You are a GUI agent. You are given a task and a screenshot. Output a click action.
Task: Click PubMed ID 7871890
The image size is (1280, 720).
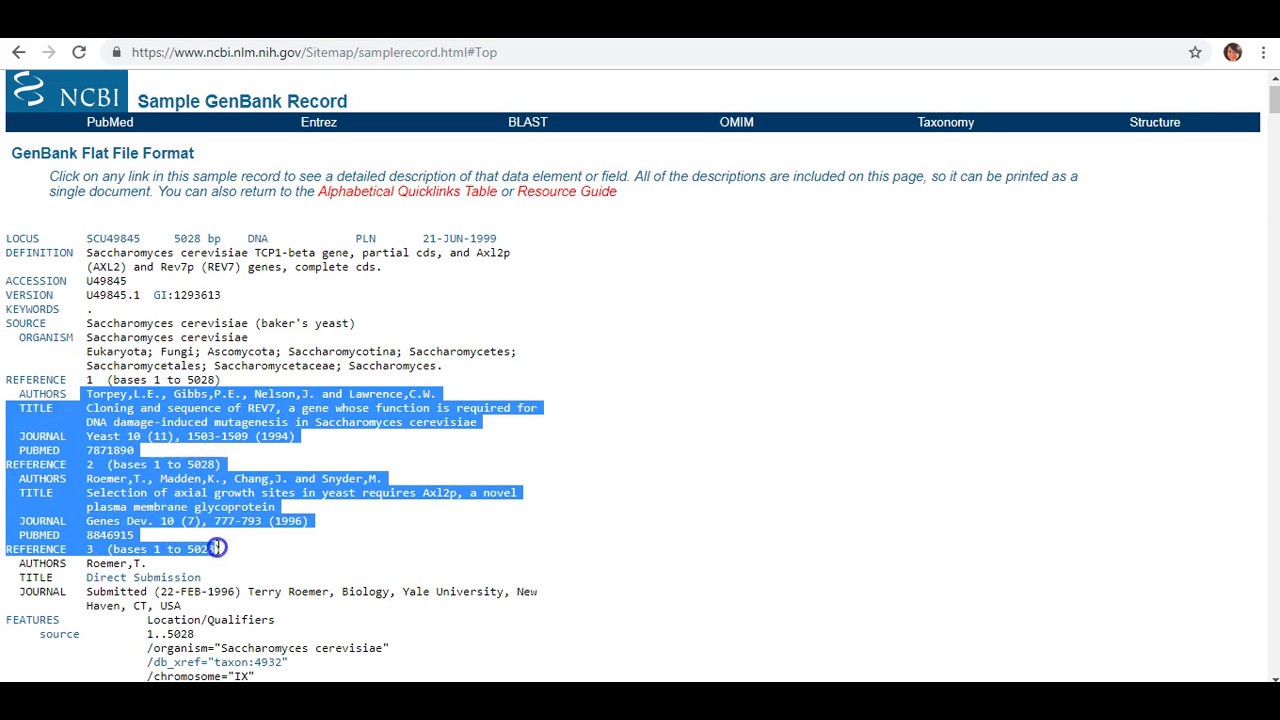[110, 450]
